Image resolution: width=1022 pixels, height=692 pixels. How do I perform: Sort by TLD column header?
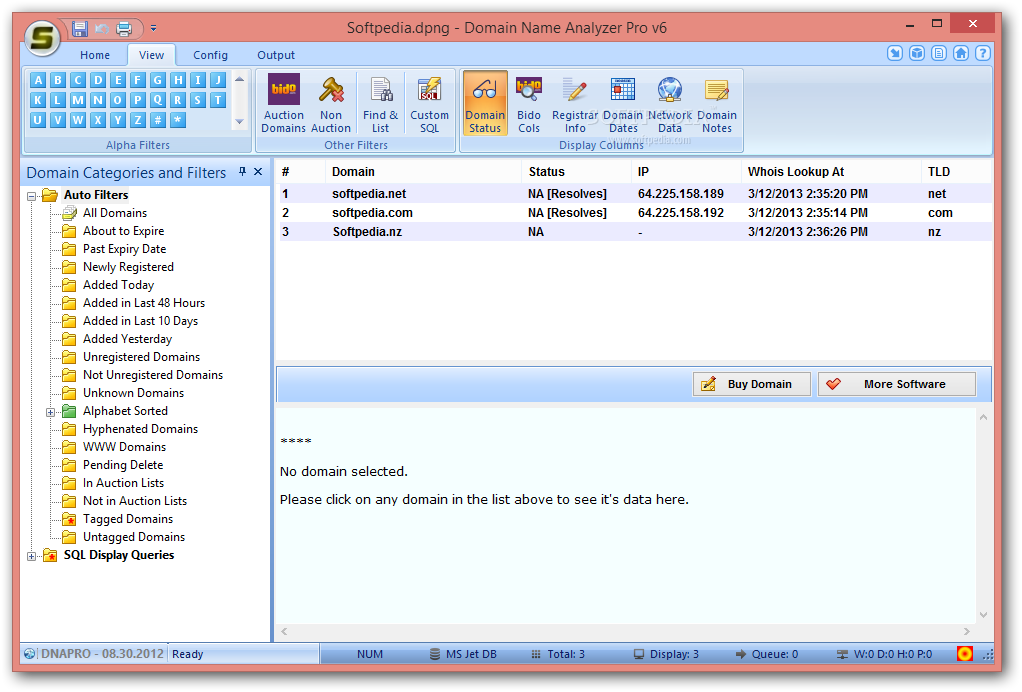[x=956, y=172]
